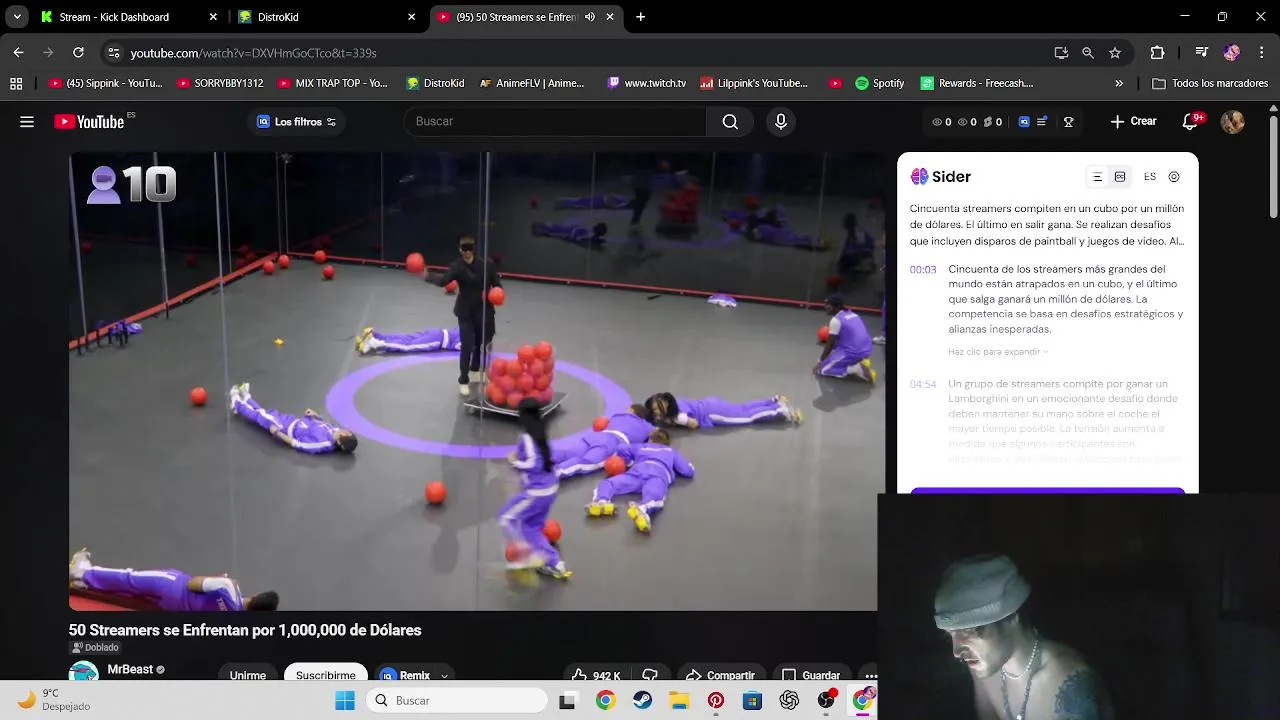Viewport: 1280px width, 720px height.
Task: Start voice search with the microphone icon
Action: tap(781, 122)
